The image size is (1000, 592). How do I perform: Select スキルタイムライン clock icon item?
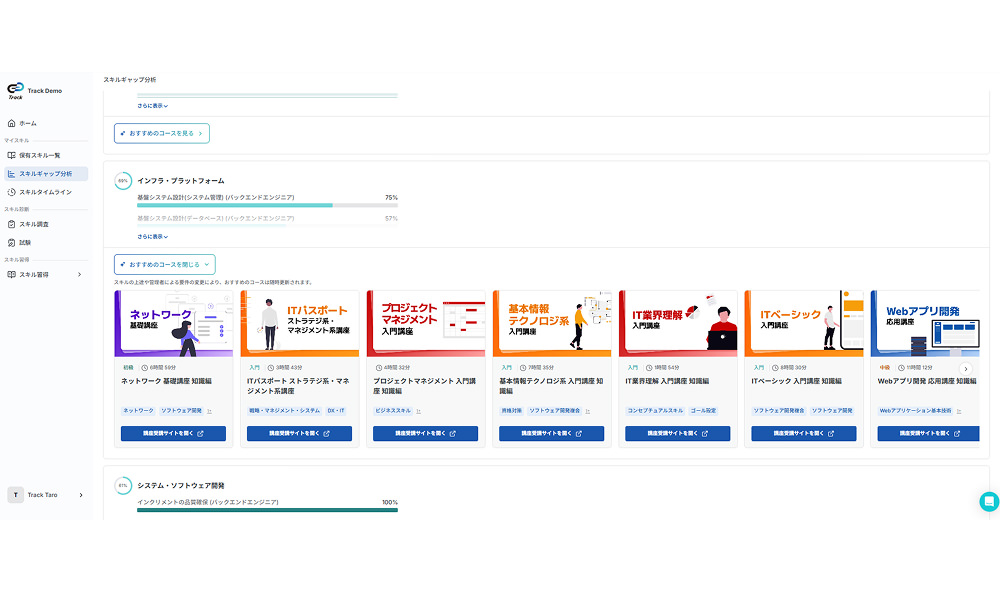click(12, 191)
